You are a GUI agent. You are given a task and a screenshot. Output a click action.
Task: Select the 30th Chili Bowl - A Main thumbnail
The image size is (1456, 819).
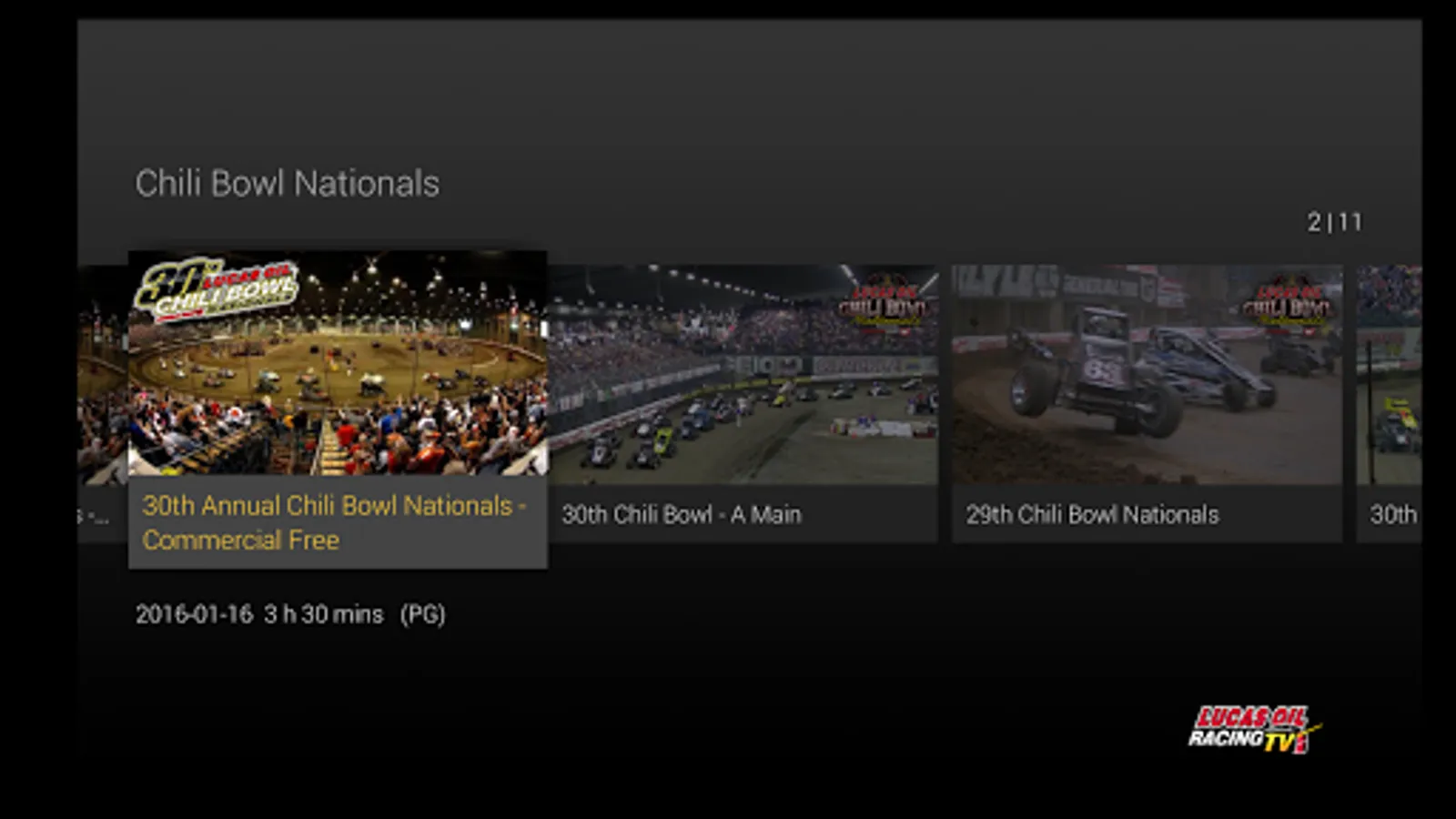tap(743, 375)
